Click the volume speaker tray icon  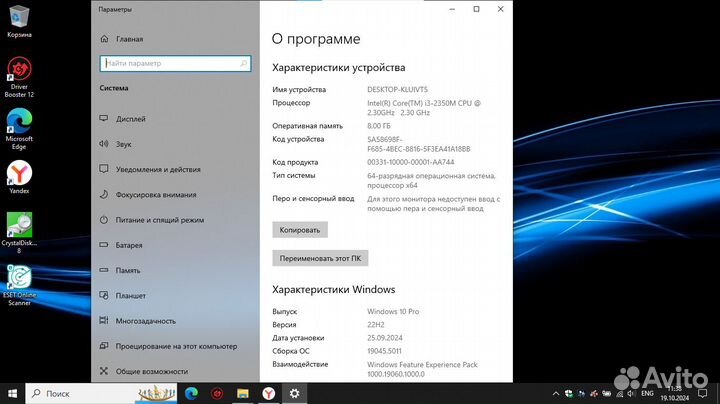point(631,394)
